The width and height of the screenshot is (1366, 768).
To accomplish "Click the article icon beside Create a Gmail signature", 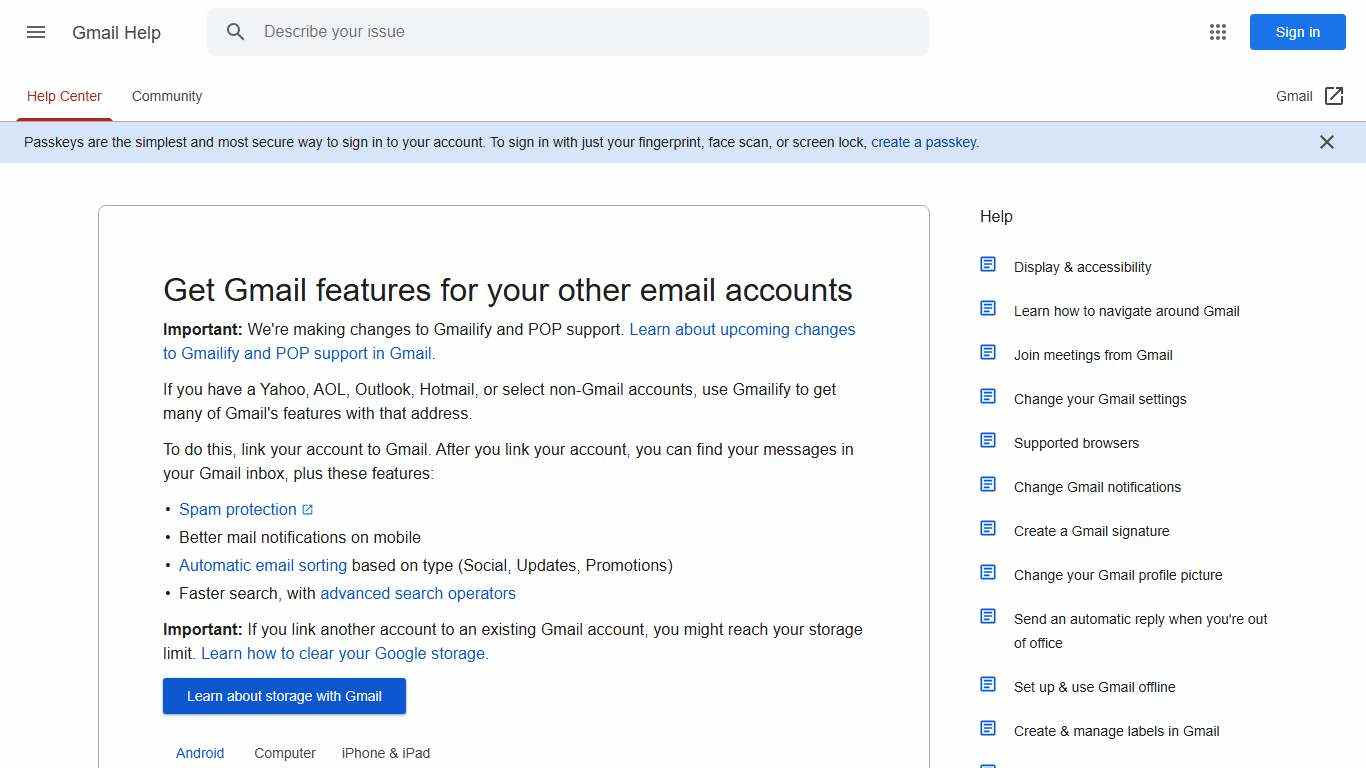I will point(988,528).
